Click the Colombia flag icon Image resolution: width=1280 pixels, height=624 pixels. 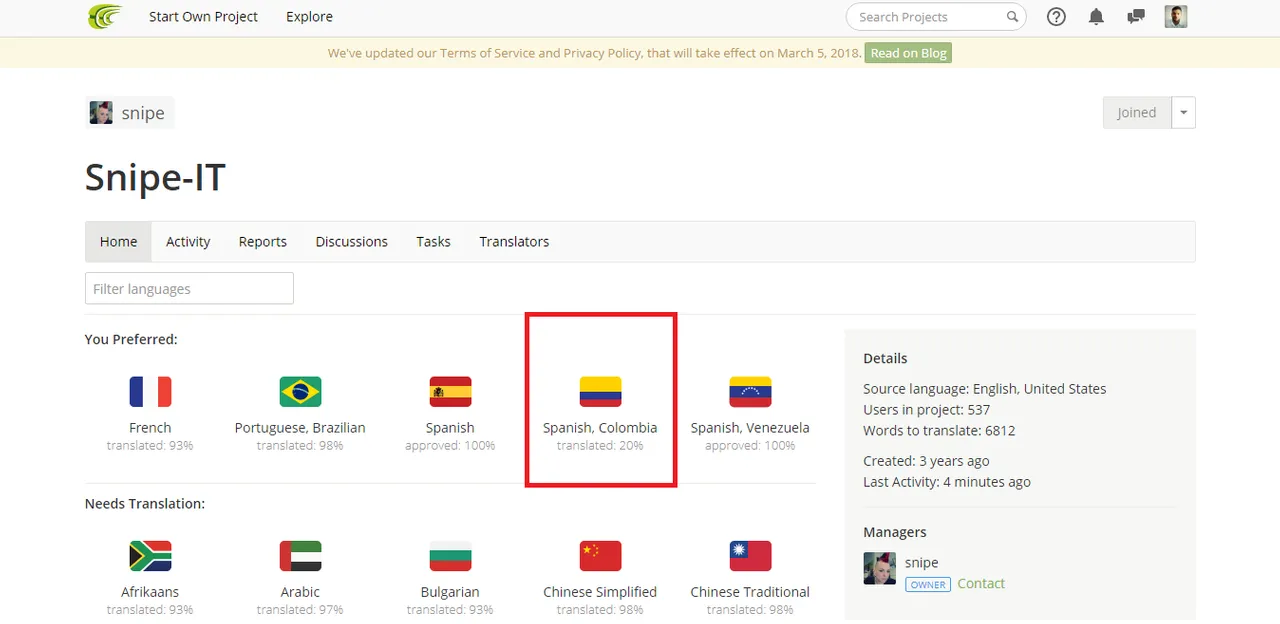pos(600,391)
